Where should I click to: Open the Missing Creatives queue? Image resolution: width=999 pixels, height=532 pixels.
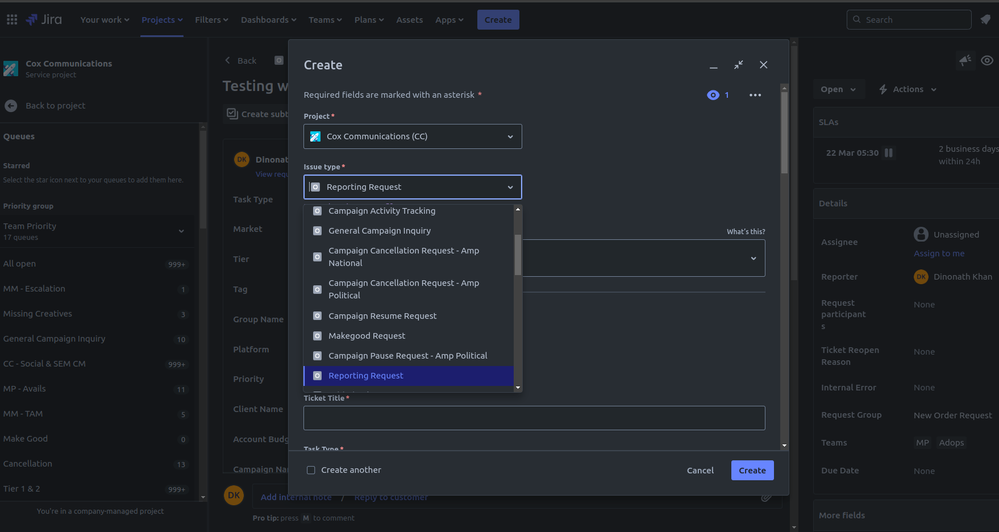[x=96, y=313]
